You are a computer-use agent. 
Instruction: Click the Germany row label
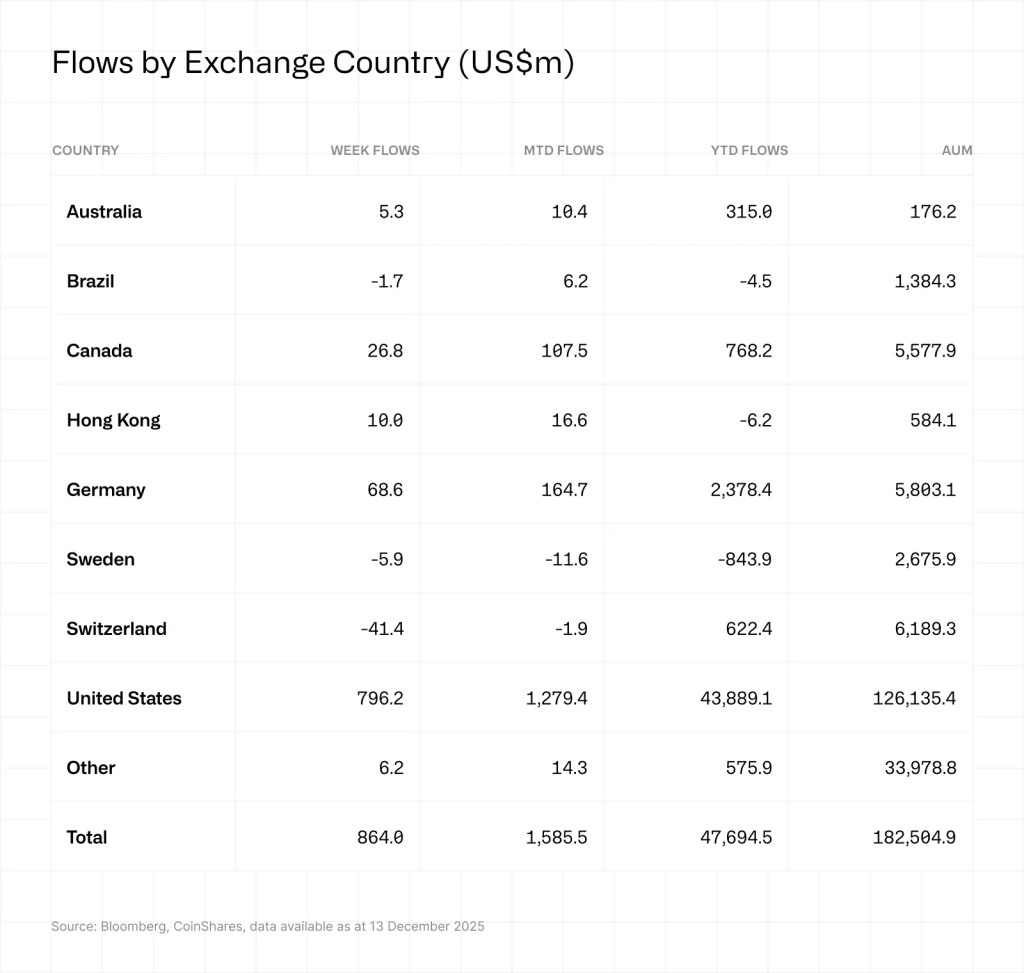pyautogui.click(x=106, y=489)
